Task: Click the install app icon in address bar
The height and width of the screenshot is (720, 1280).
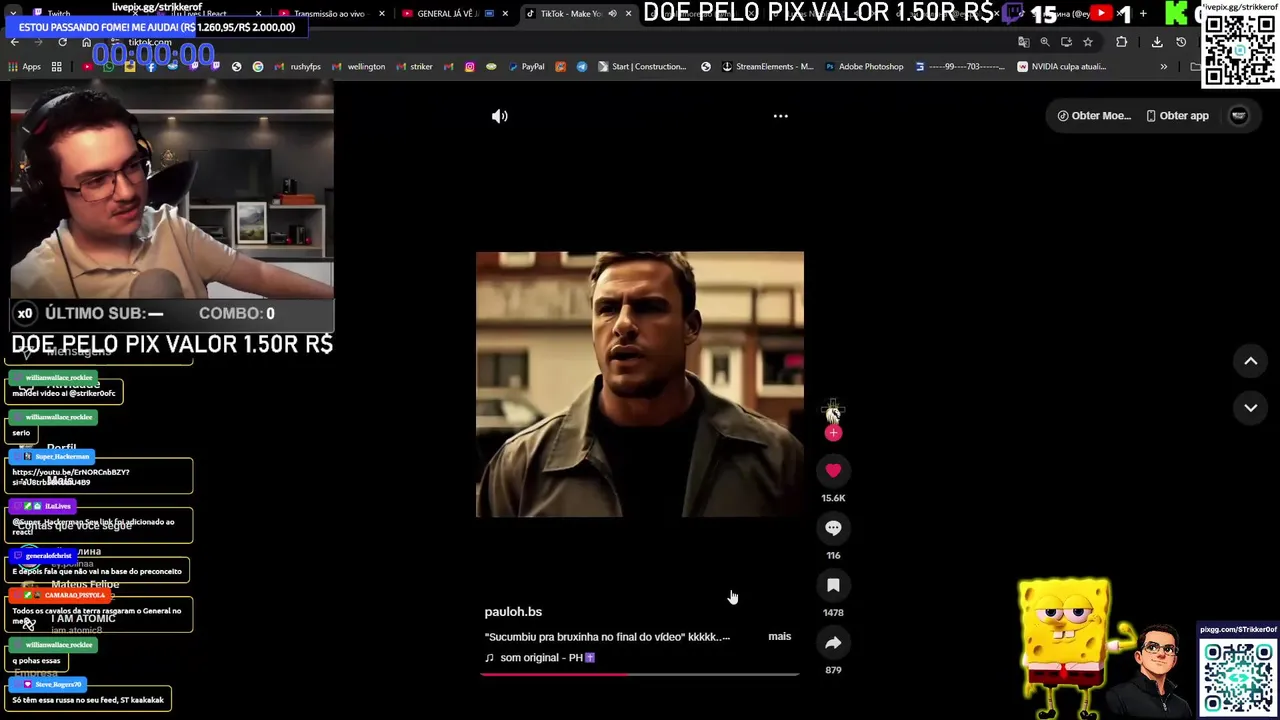Action: (x=1066, y=42)
